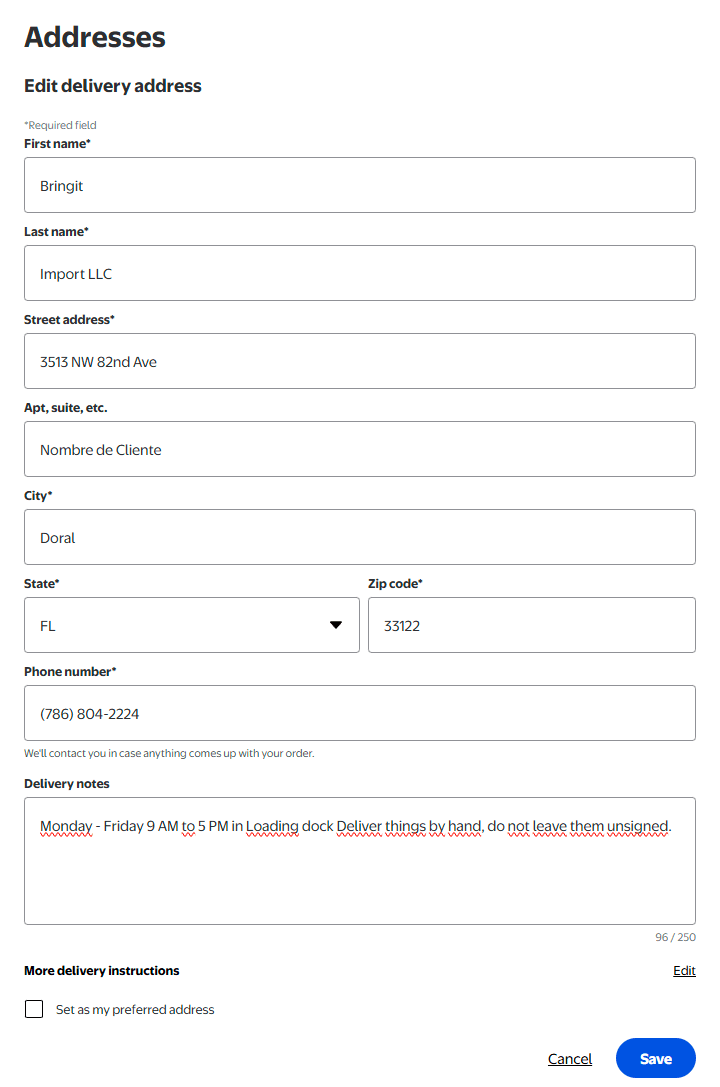Click into the Last name field
720x1087 pixels.
360,272
